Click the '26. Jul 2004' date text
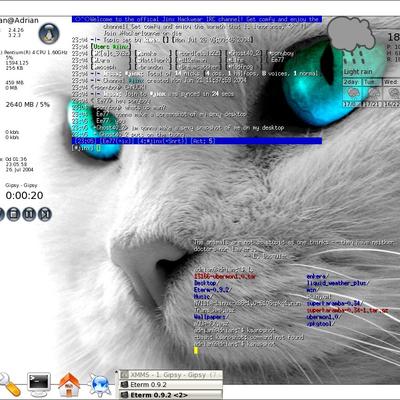This screenshot has height=400, width=400. (19, 170)
